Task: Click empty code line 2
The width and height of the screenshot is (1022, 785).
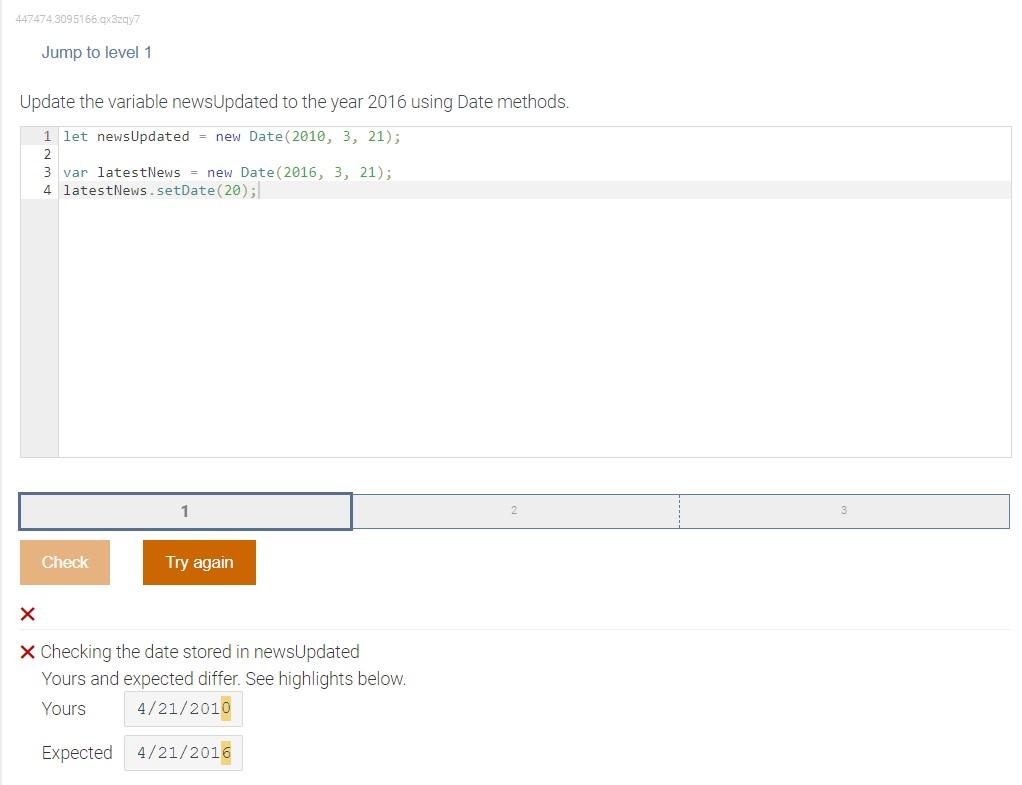Action: tap(534, 155)
